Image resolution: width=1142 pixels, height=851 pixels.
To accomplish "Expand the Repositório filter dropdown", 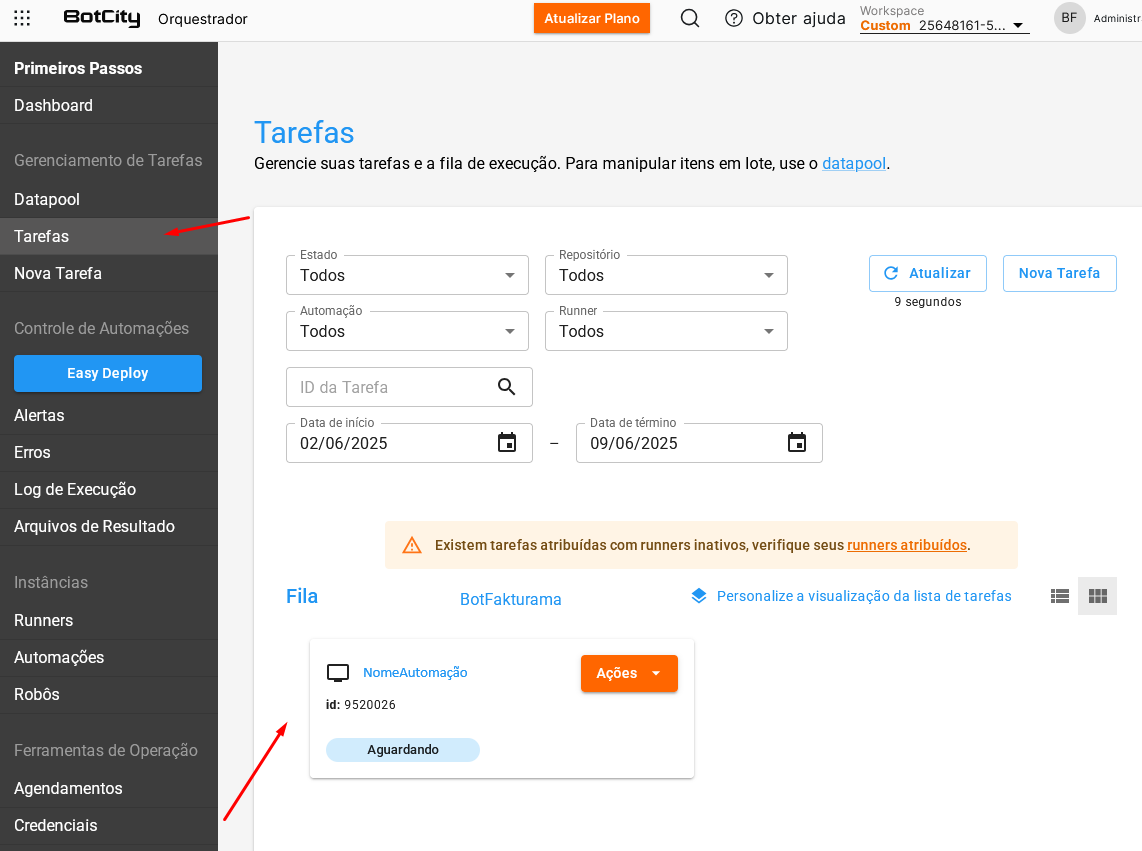I will (x=666, y=275).
